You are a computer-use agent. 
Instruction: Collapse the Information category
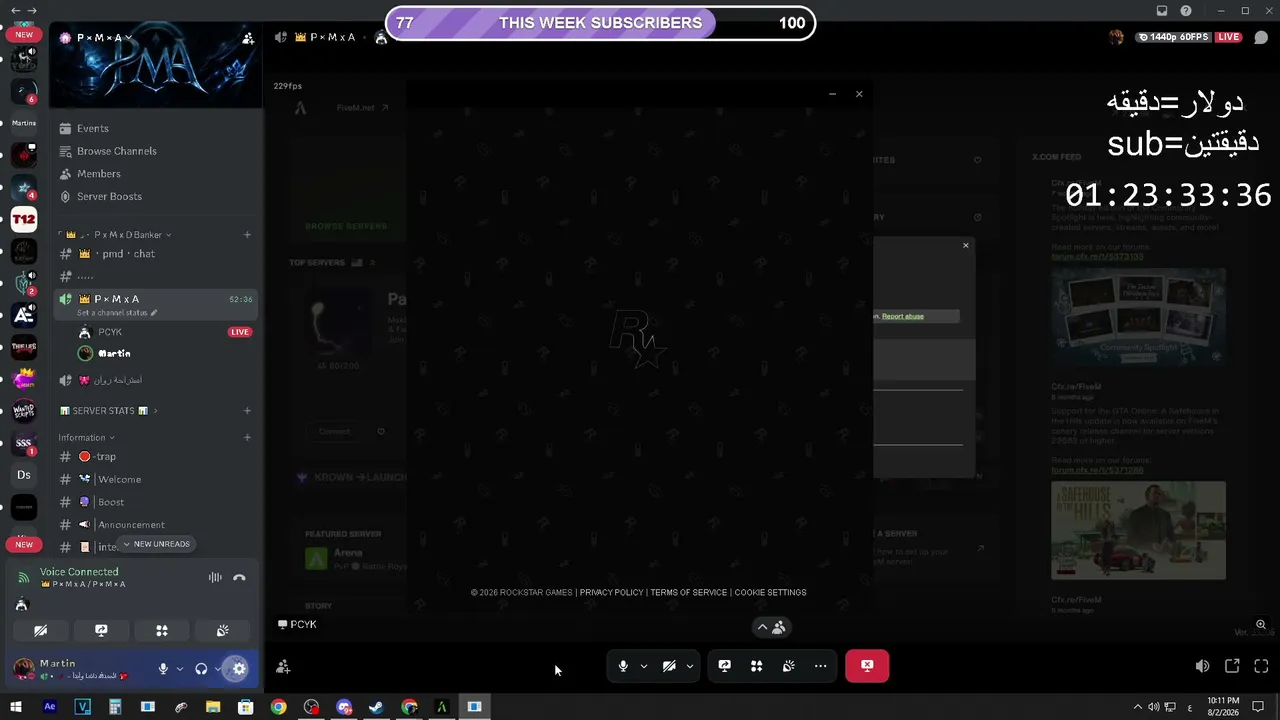[86, 437]
